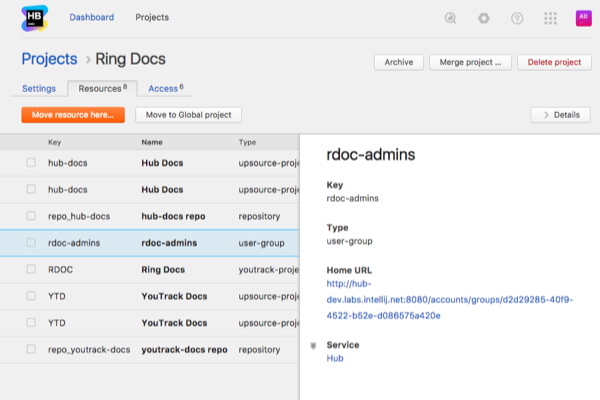Select the rdoc-admins row checkbox
The height and width of the screenshot is (400, 600).
[31, 242]
